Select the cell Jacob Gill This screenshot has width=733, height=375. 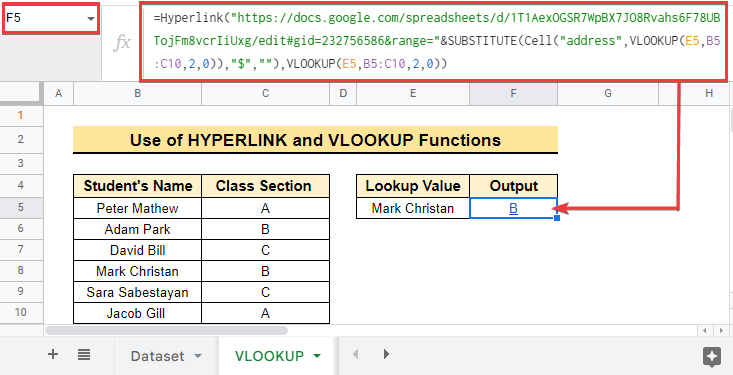137,313
